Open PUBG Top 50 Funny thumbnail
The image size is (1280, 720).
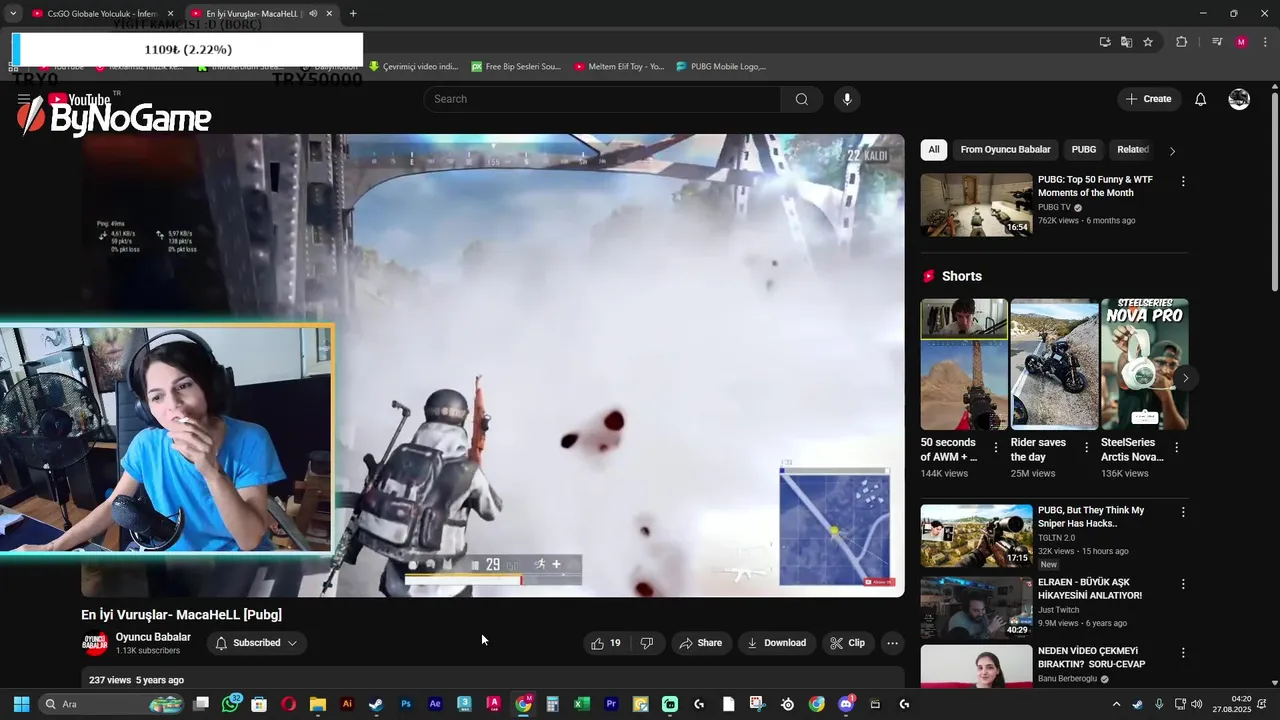click(x=976, y=205)
